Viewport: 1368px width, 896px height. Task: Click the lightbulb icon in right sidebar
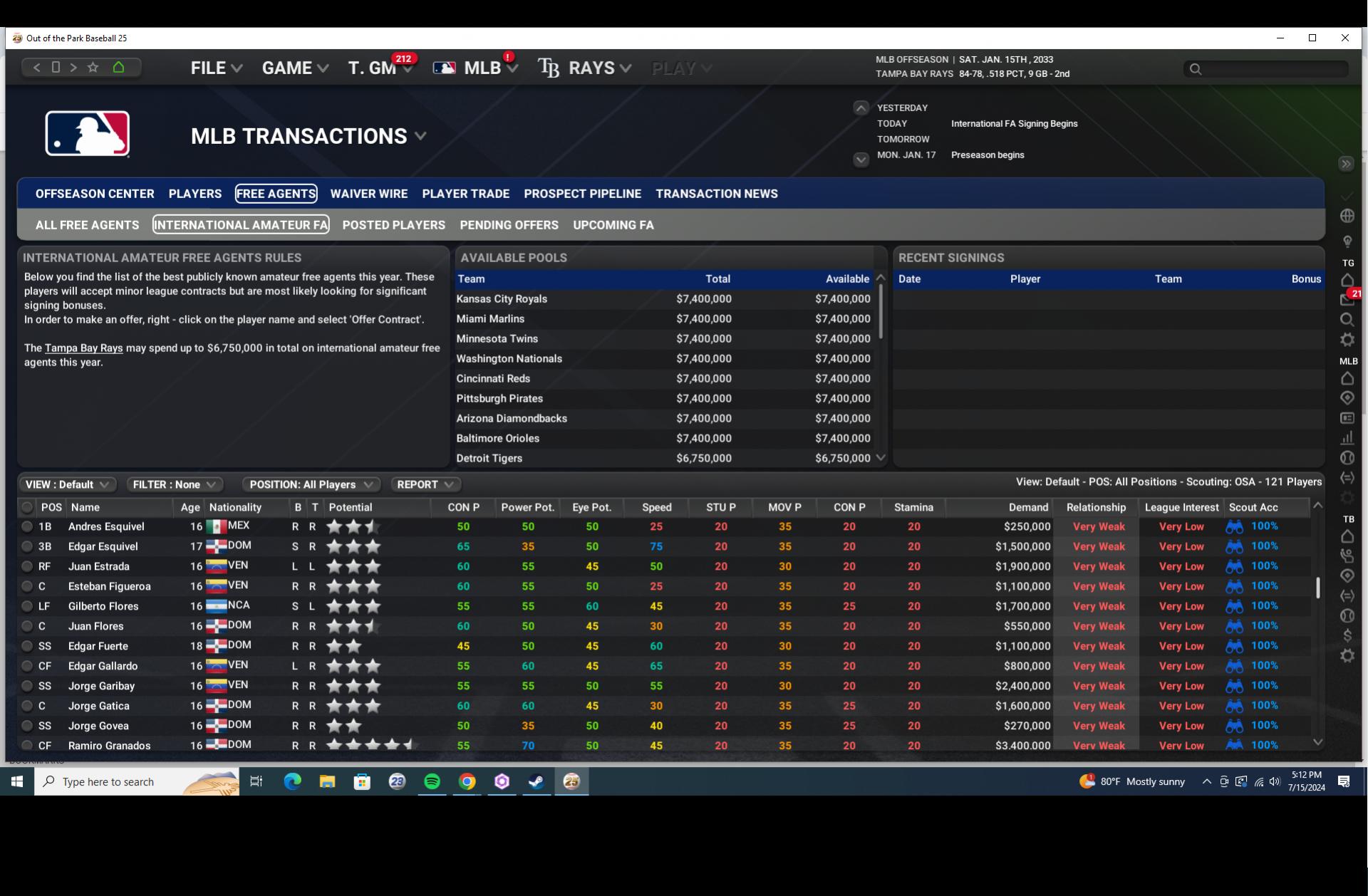tap(1347, 241)
